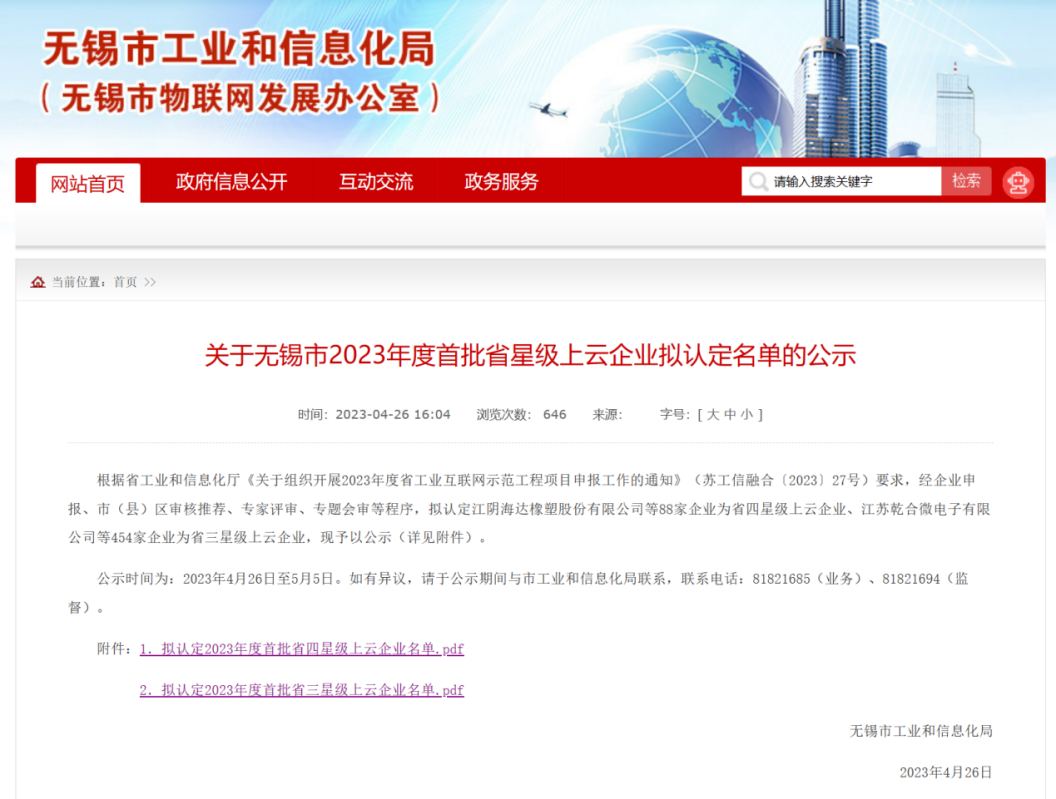Click the search magnifier icon
Screen dimensions: 1056x799
pyautogui.click(x=758, y=181)
